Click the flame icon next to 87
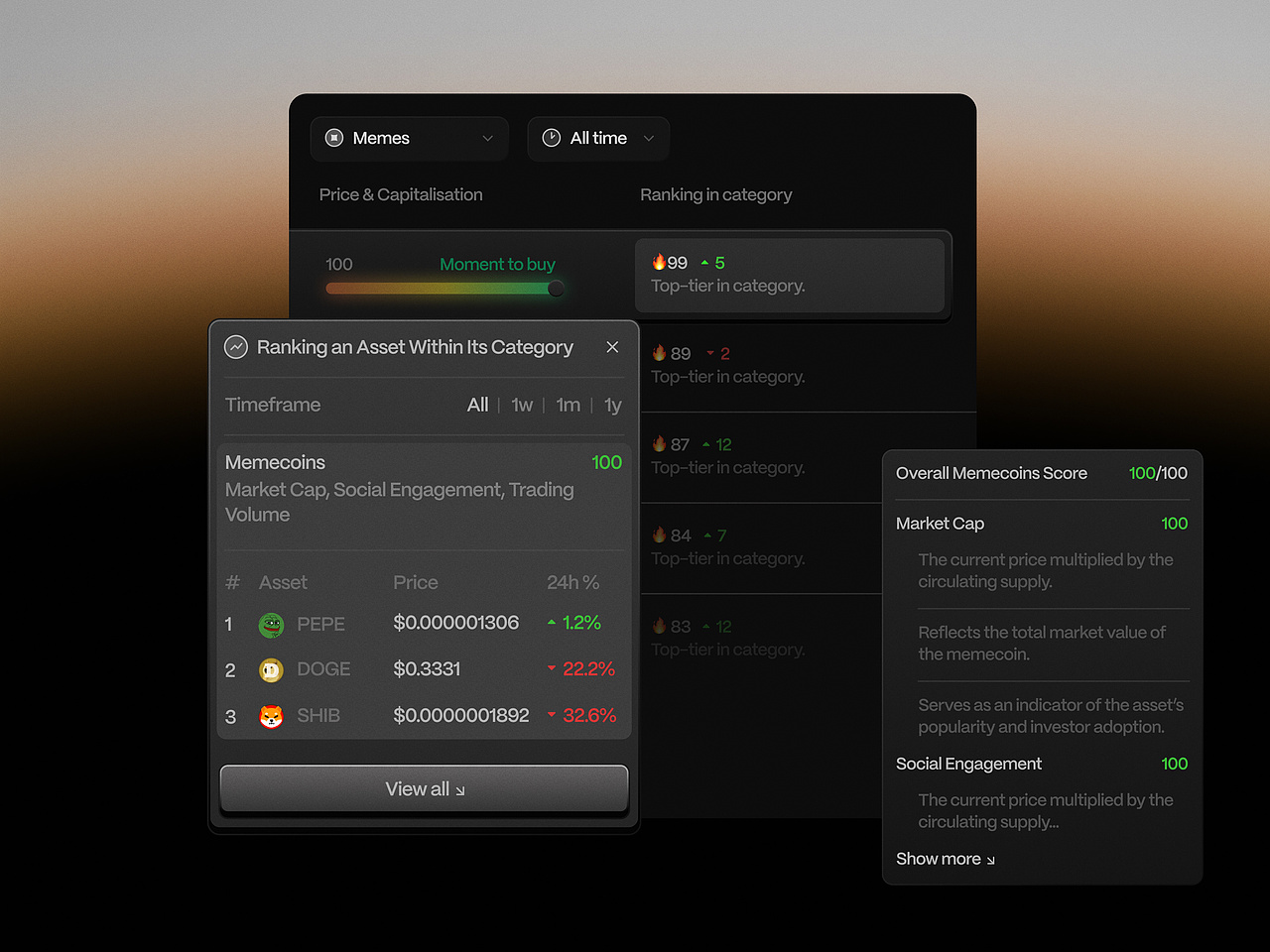 point(659,444)
